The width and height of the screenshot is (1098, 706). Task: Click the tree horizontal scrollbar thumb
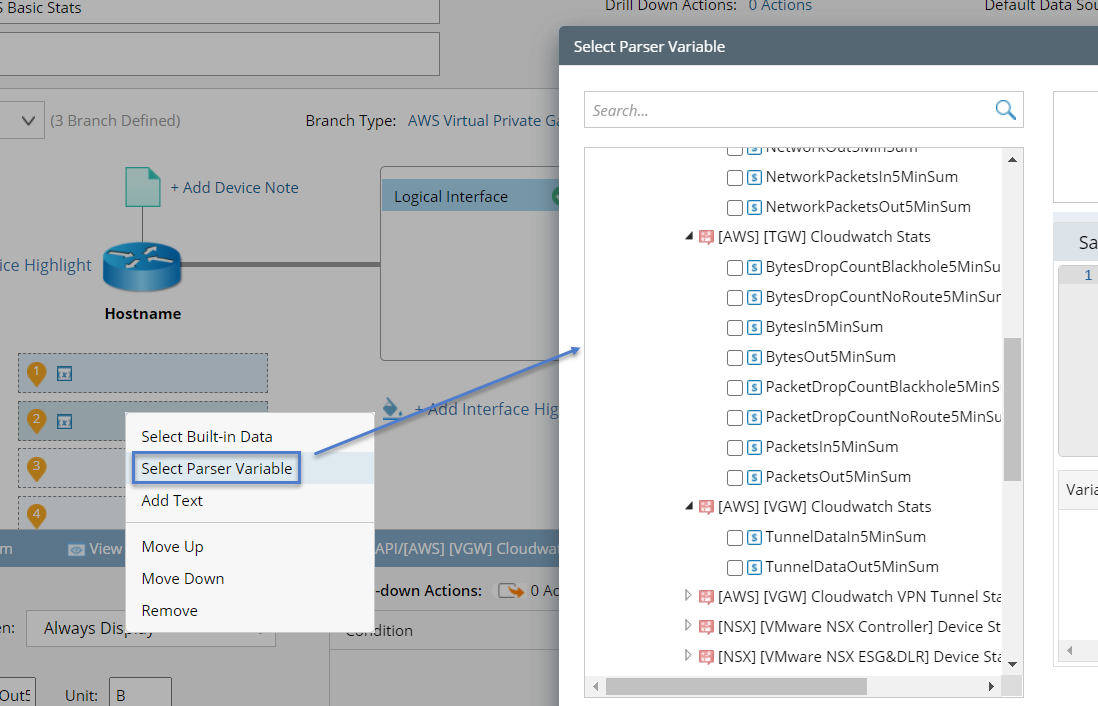736,686
